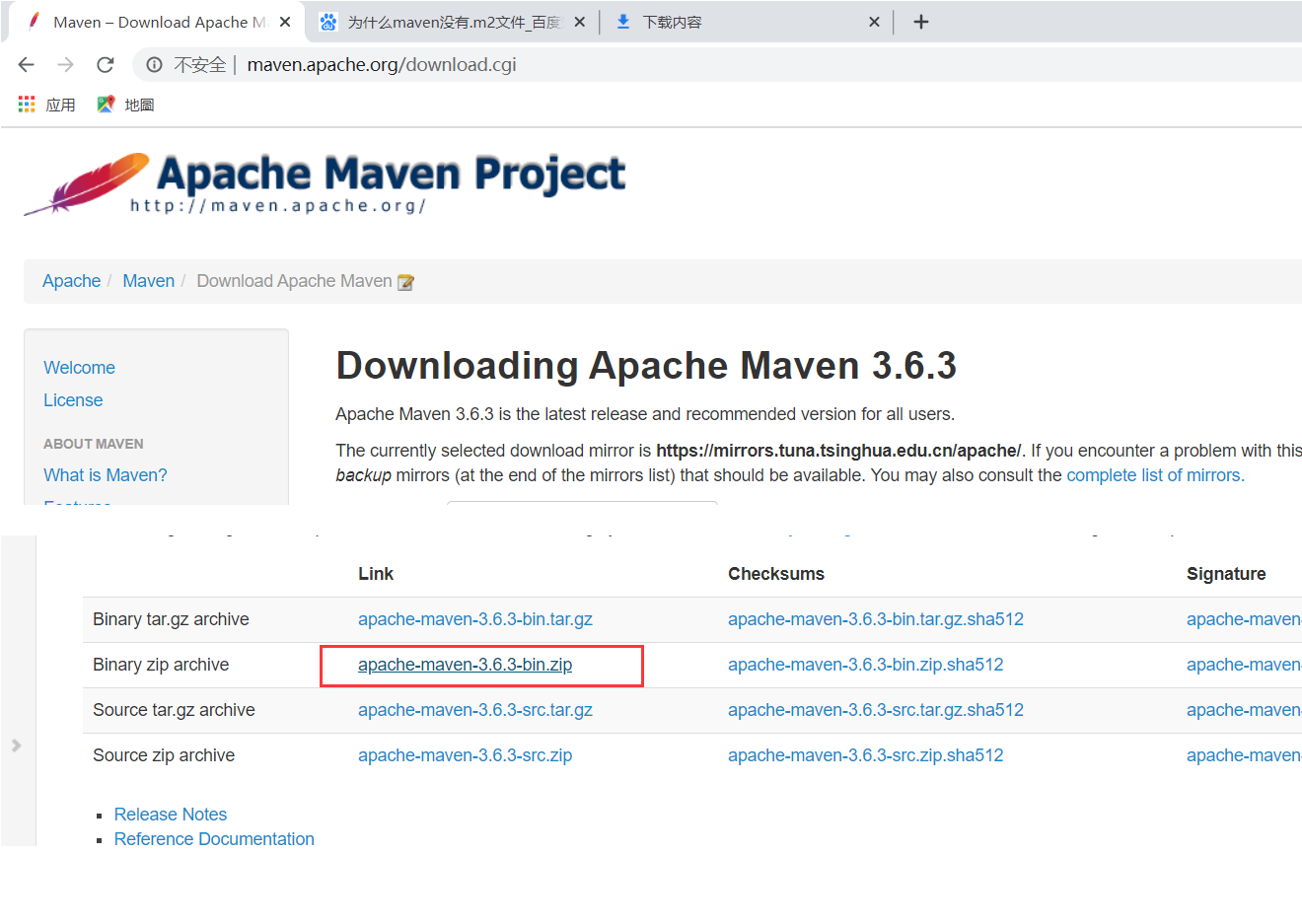Reload the Maven download page
1302x924 pixels.
(106, 65)
